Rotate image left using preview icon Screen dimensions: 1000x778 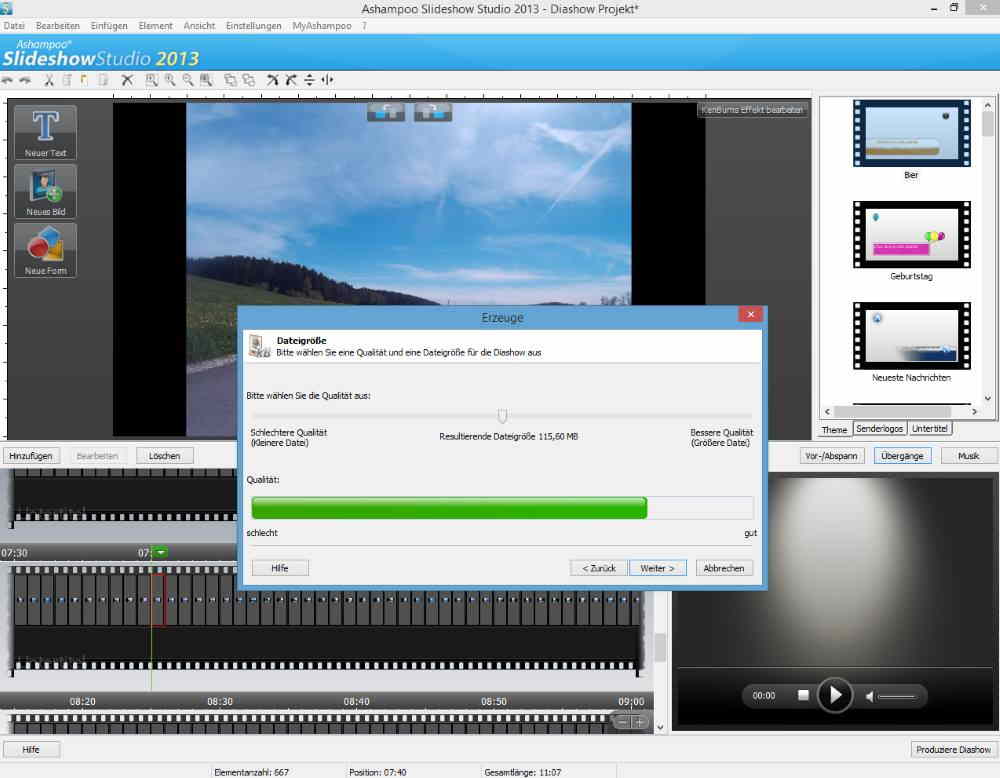click(386, 111)
